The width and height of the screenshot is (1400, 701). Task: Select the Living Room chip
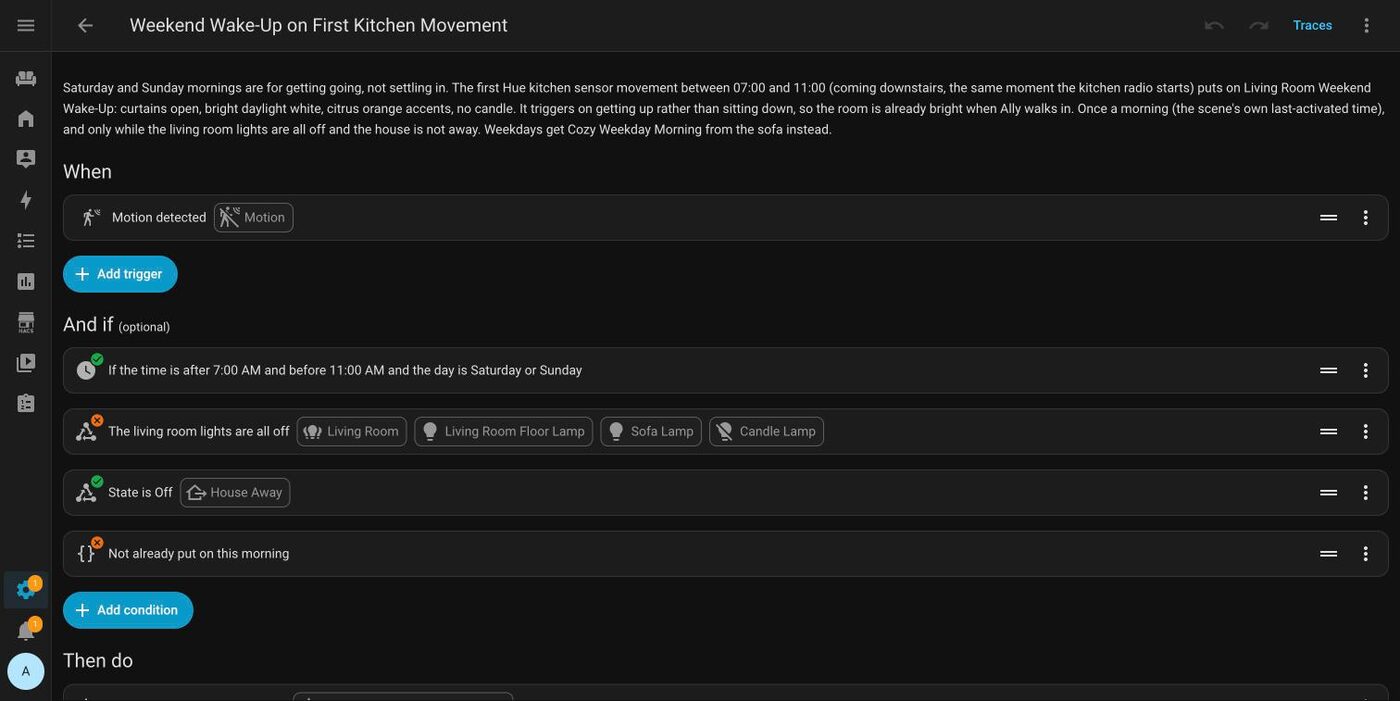[x=352, y=432]
